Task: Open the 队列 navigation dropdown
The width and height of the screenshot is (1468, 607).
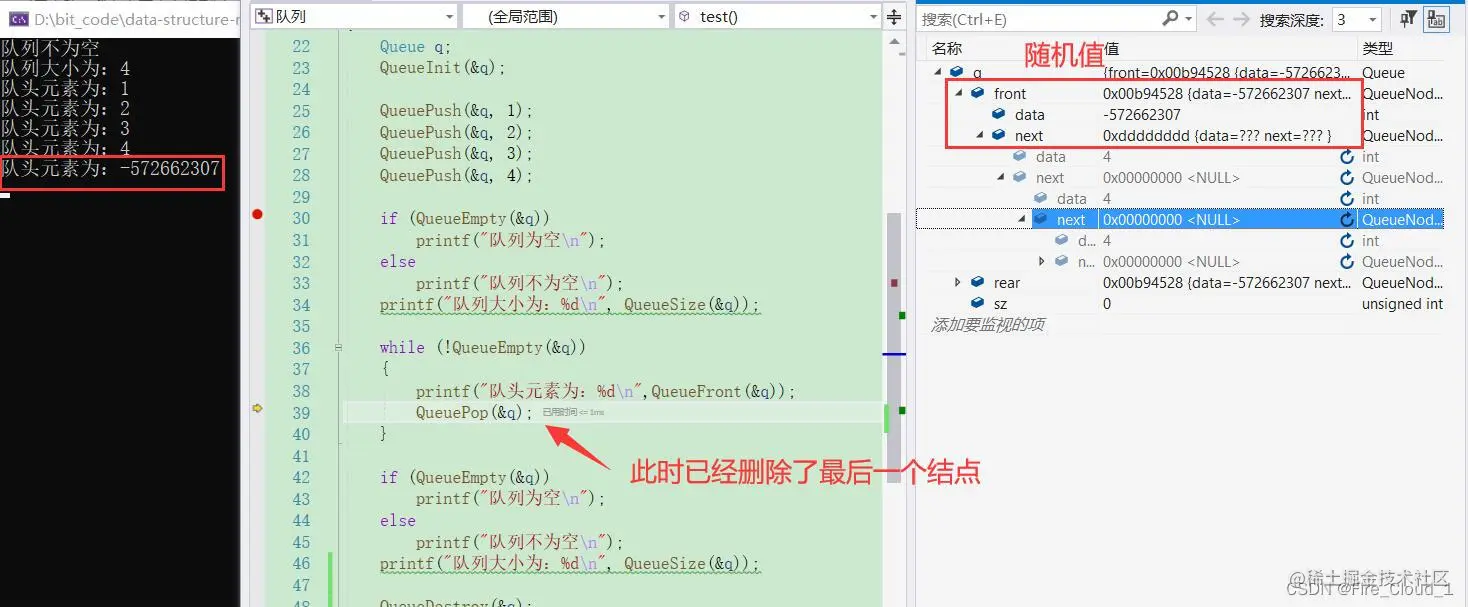Action: point(447,16)
